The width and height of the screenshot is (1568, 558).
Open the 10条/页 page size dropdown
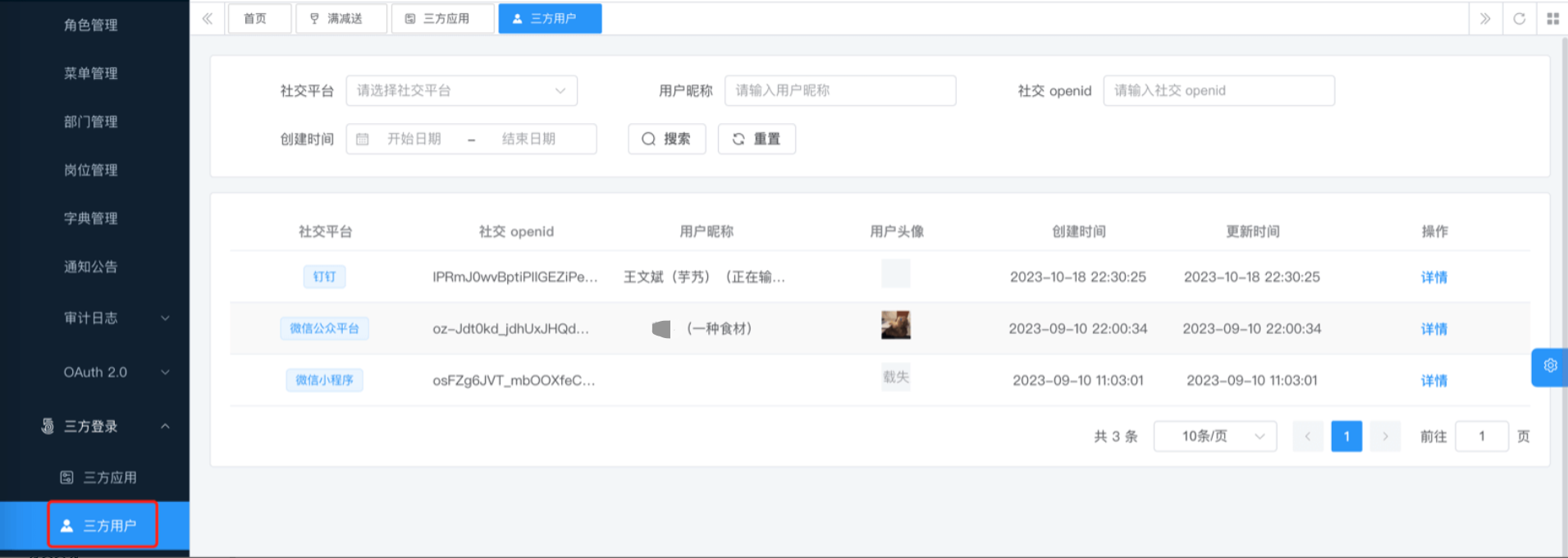pyautogui.click(x=1214, y=437)
